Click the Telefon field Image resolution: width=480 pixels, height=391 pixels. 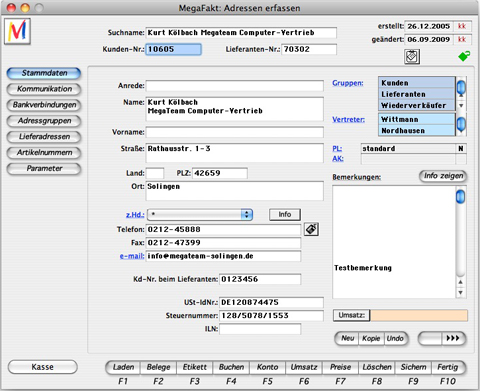223,229
